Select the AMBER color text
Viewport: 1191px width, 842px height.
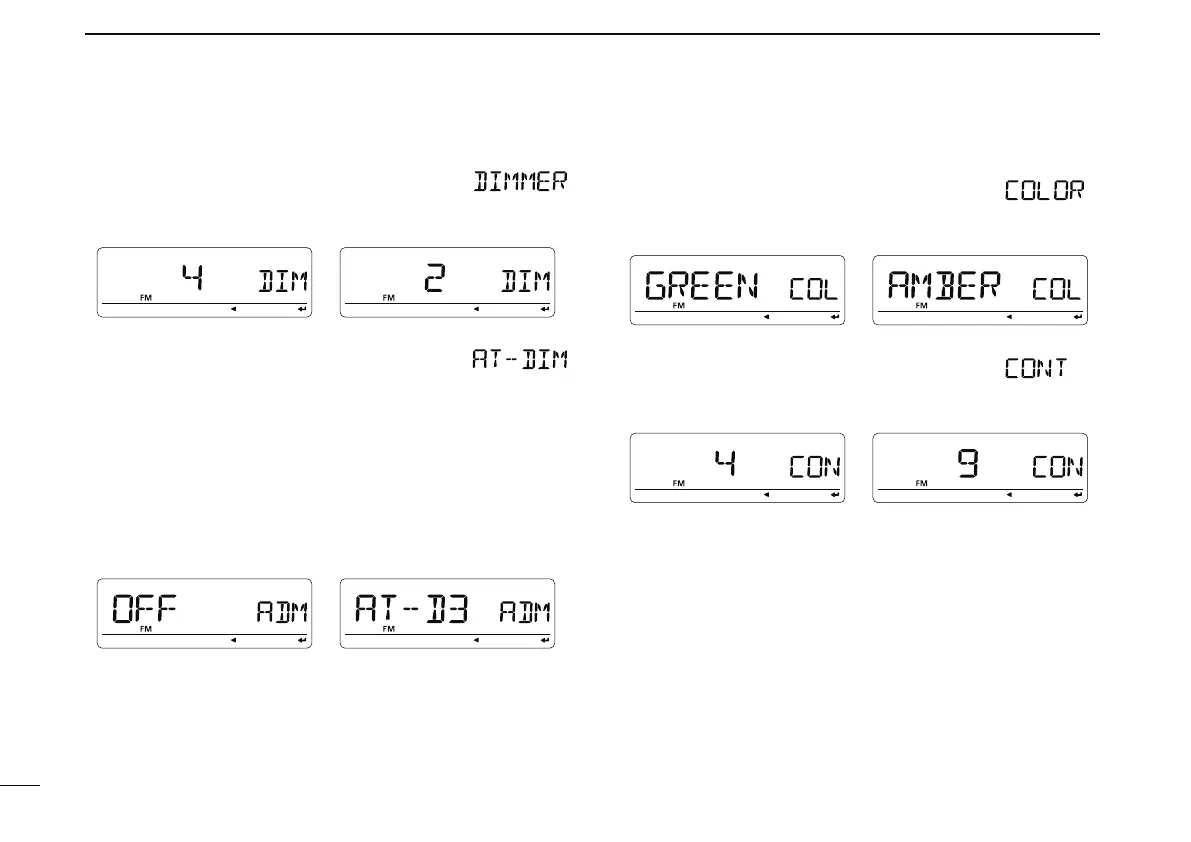tap(945, 286)
